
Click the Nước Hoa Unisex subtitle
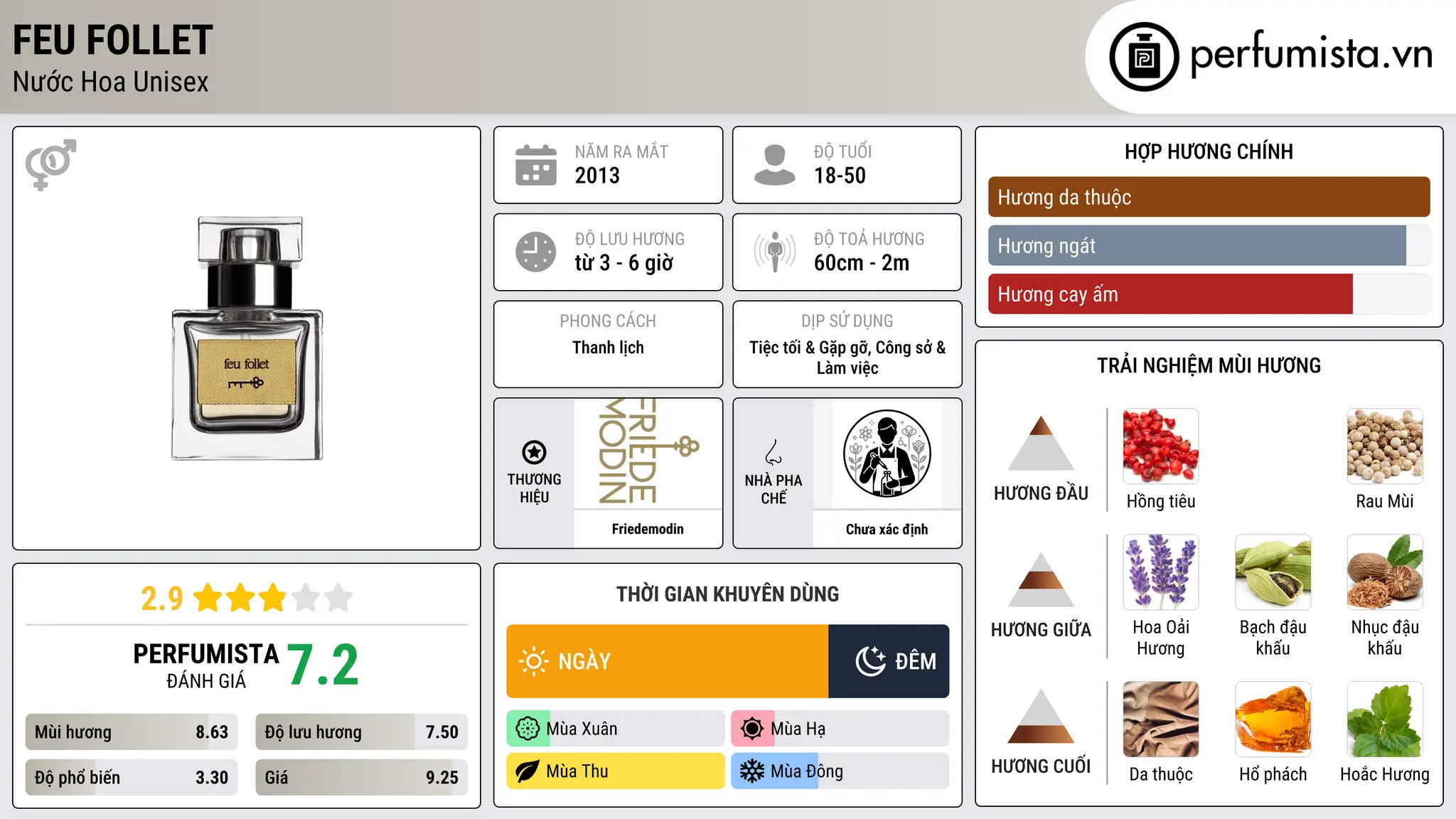coord(111,82)
